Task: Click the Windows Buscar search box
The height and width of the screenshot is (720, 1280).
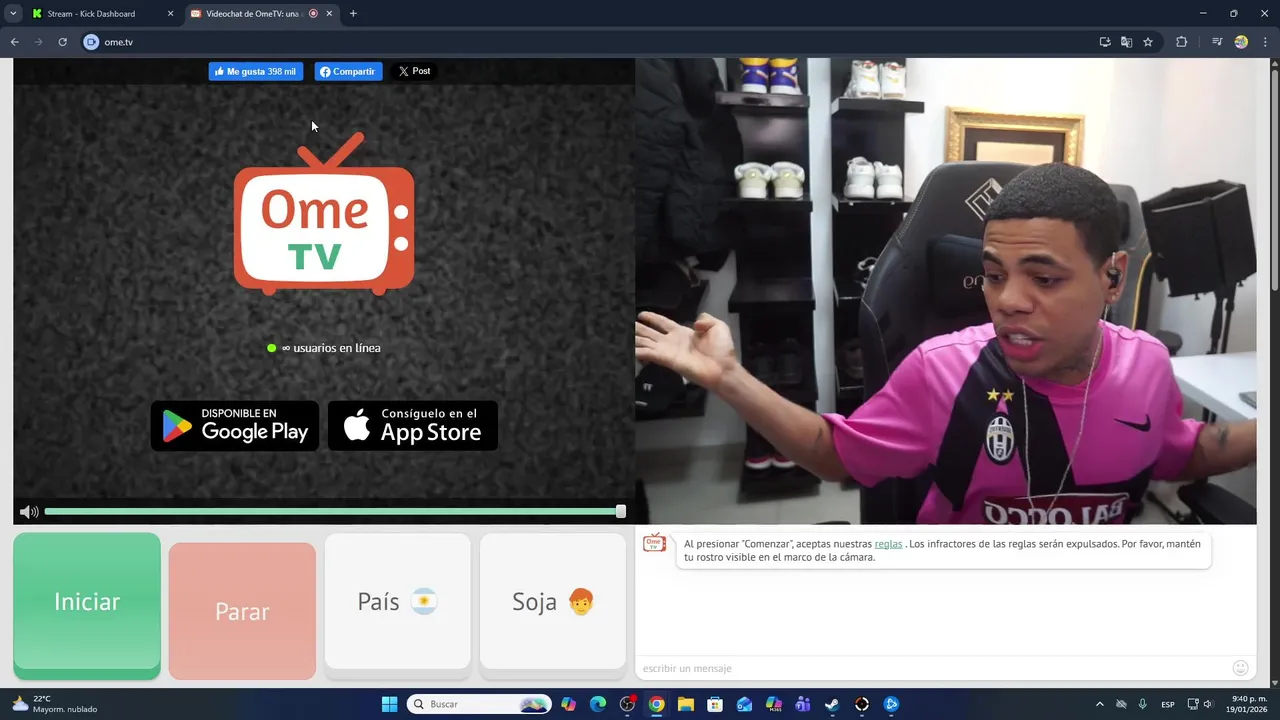Action: click(479, 704)
